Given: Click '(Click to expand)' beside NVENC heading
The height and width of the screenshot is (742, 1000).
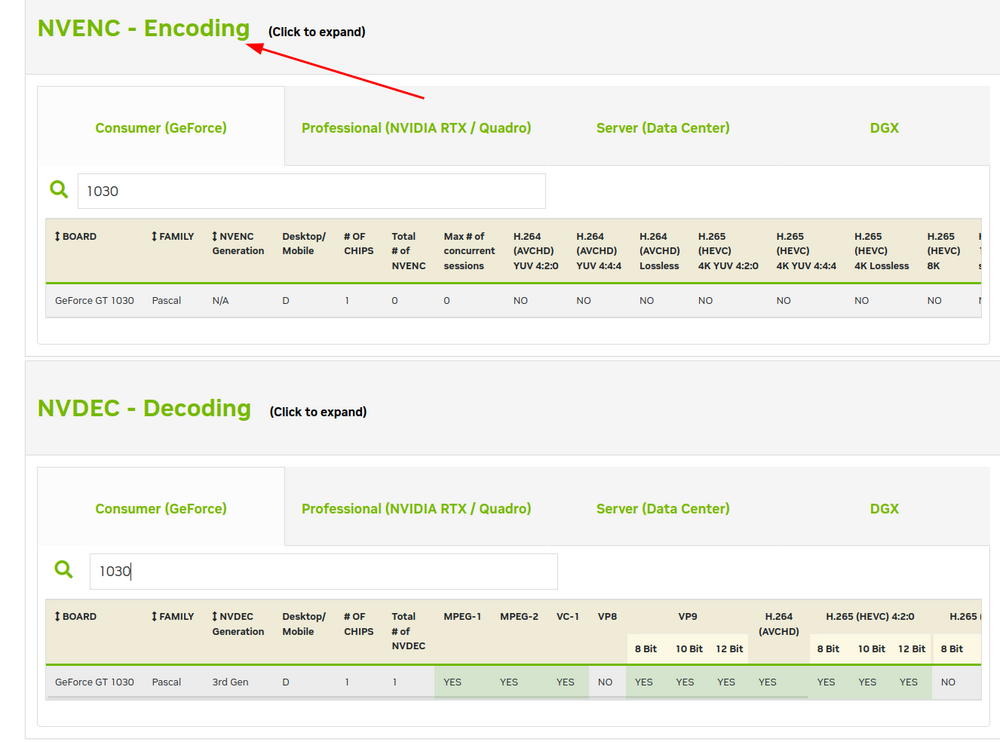Looking at the screenshot, I should [316, 32].
